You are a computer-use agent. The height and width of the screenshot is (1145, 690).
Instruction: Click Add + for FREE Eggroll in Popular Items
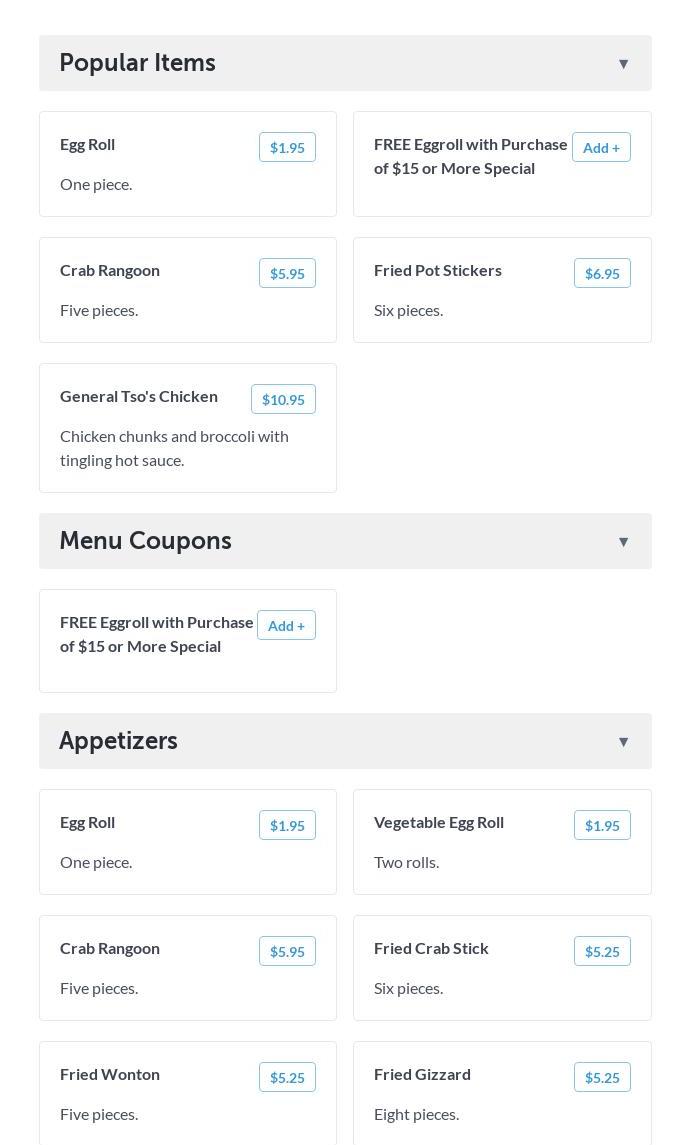(x=601, y=148)
